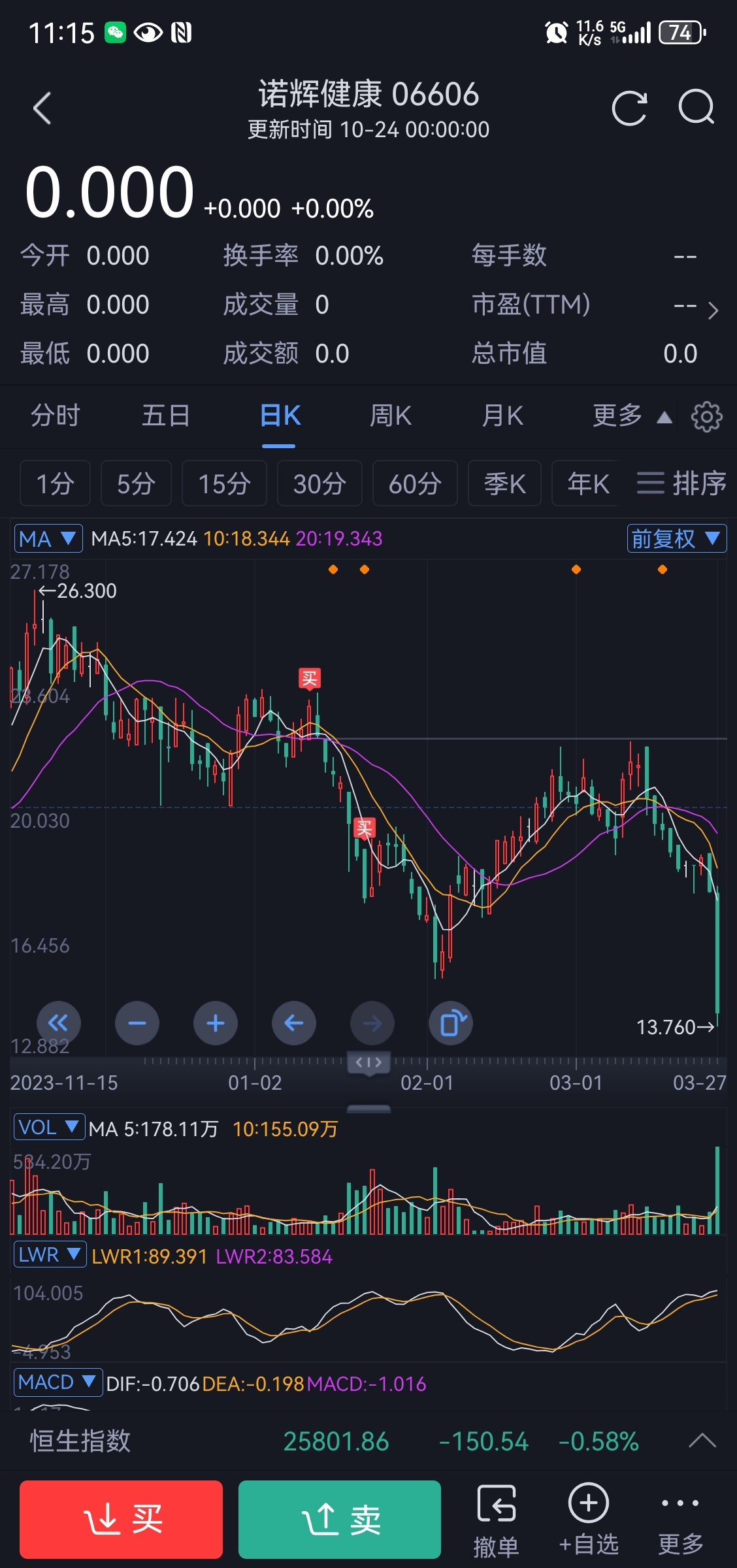Jump to earliest chart data double-arrow
This screenshot has width=737, height=1568.
click(x=59, y=1022)
